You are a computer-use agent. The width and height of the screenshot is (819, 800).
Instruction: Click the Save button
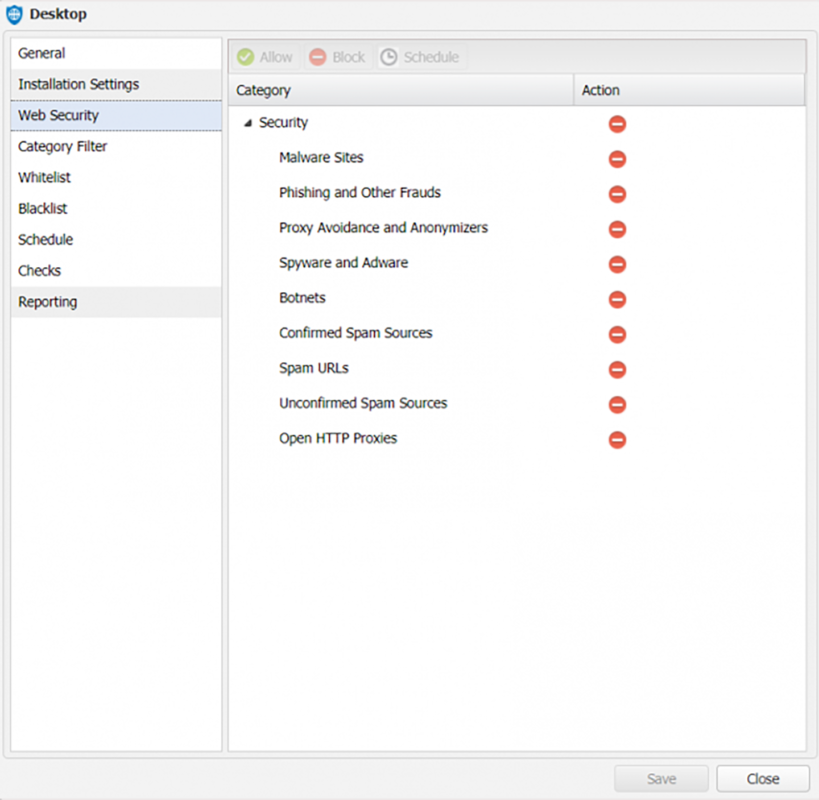[661, 779]
